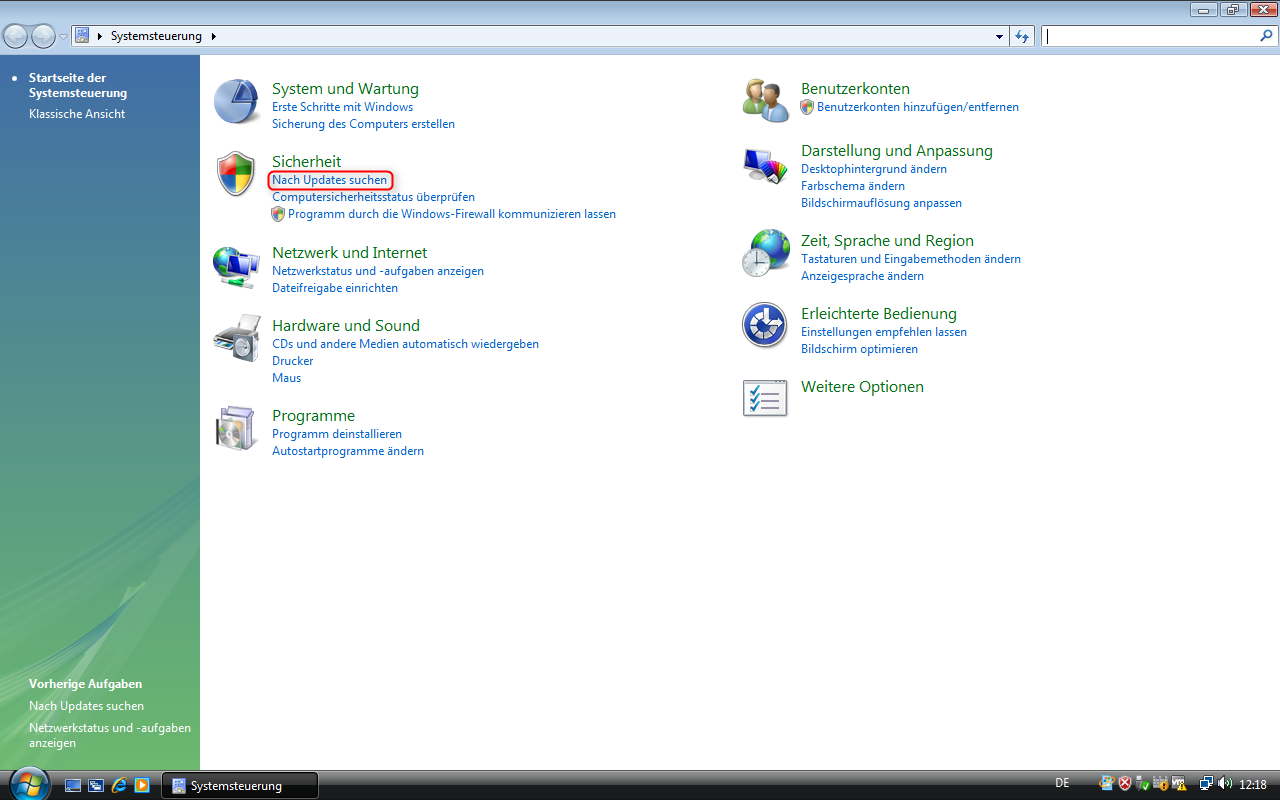
Task: Switch to Klassische Ansicht
Action: point(77,113)
